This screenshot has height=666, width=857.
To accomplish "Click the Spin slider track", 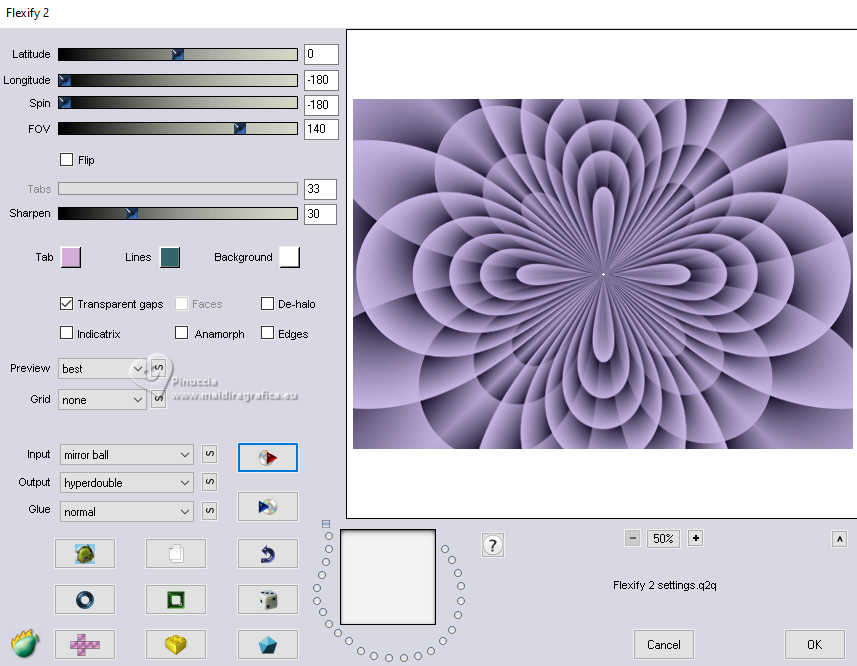I will pyautogui.click(x=178, y=103).
